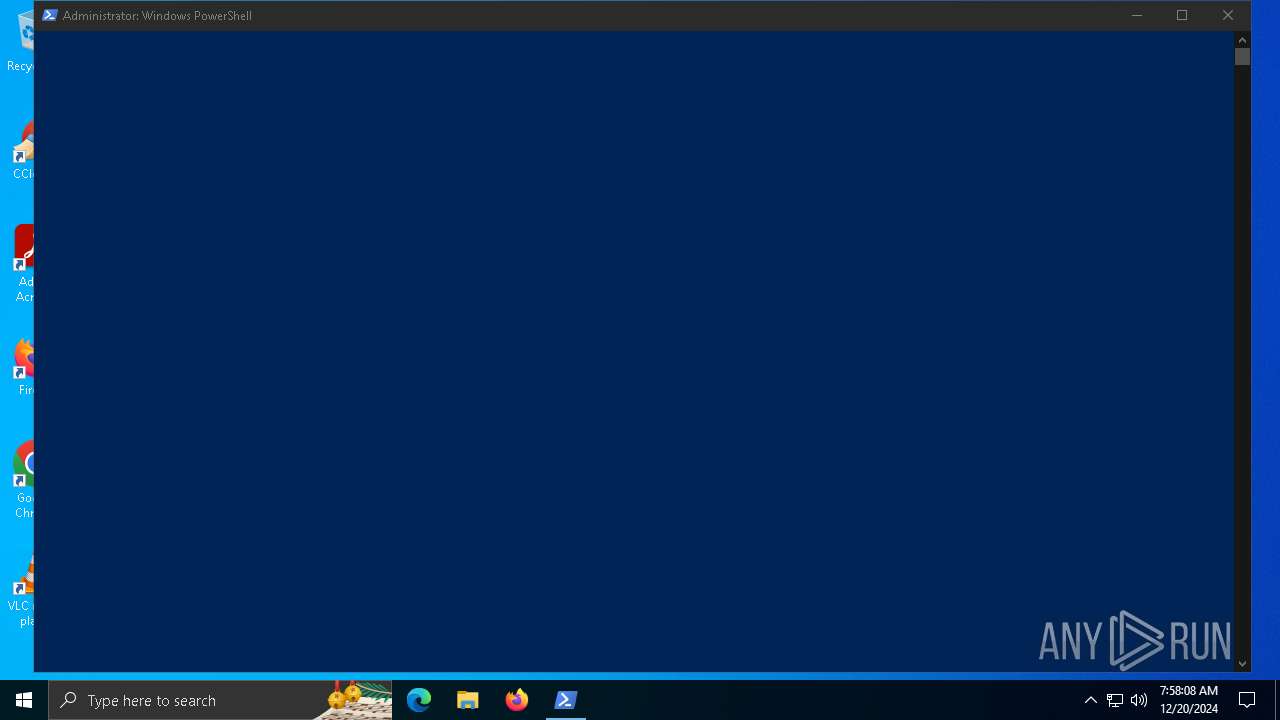
Task: Show hidden system tray icons
Action: [x=1091, y=700]
